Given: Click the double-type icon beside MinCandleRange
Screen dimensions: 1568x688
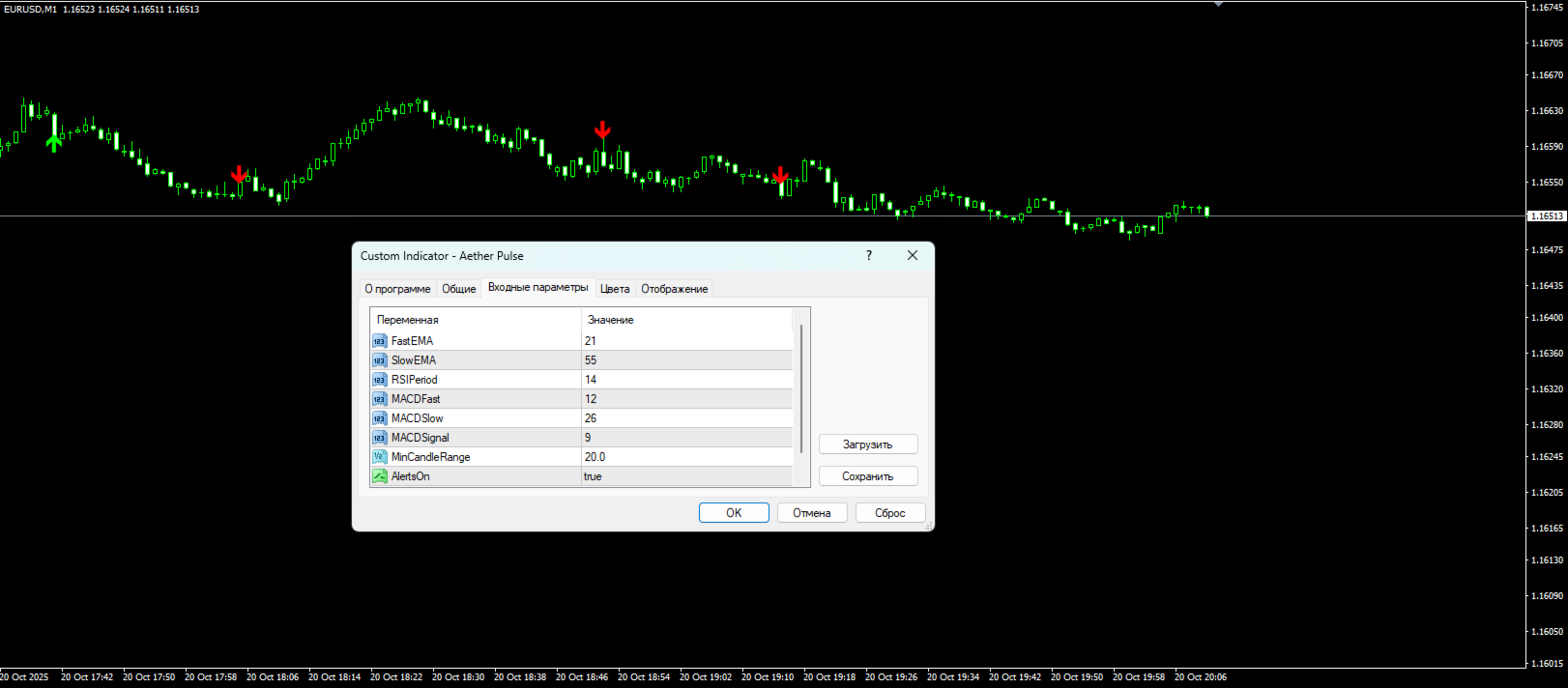Looking at the screenshot, I should (x=380, y=457).
